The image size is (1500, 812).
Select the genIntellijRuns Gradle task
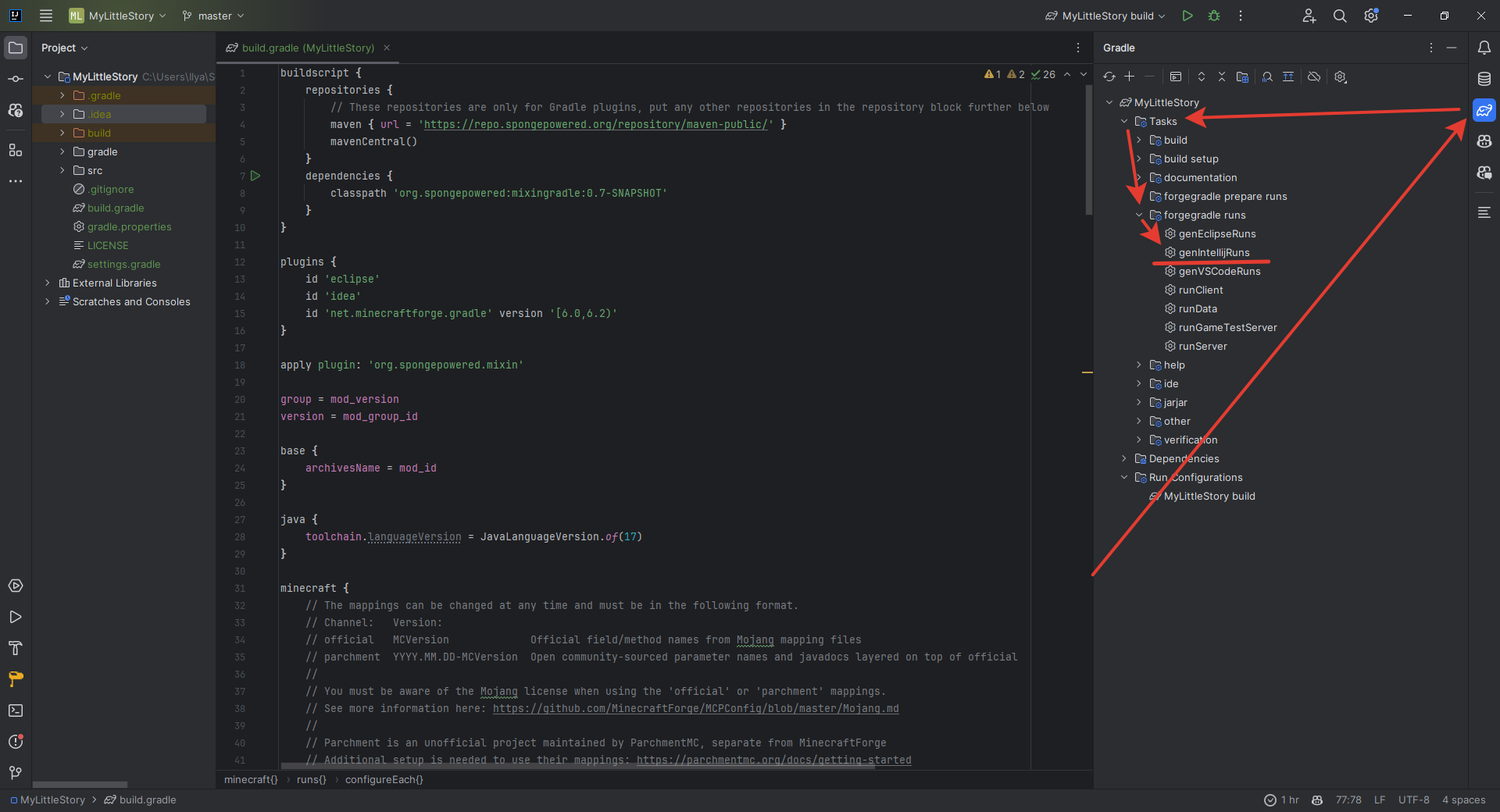tap(1214, 252)
